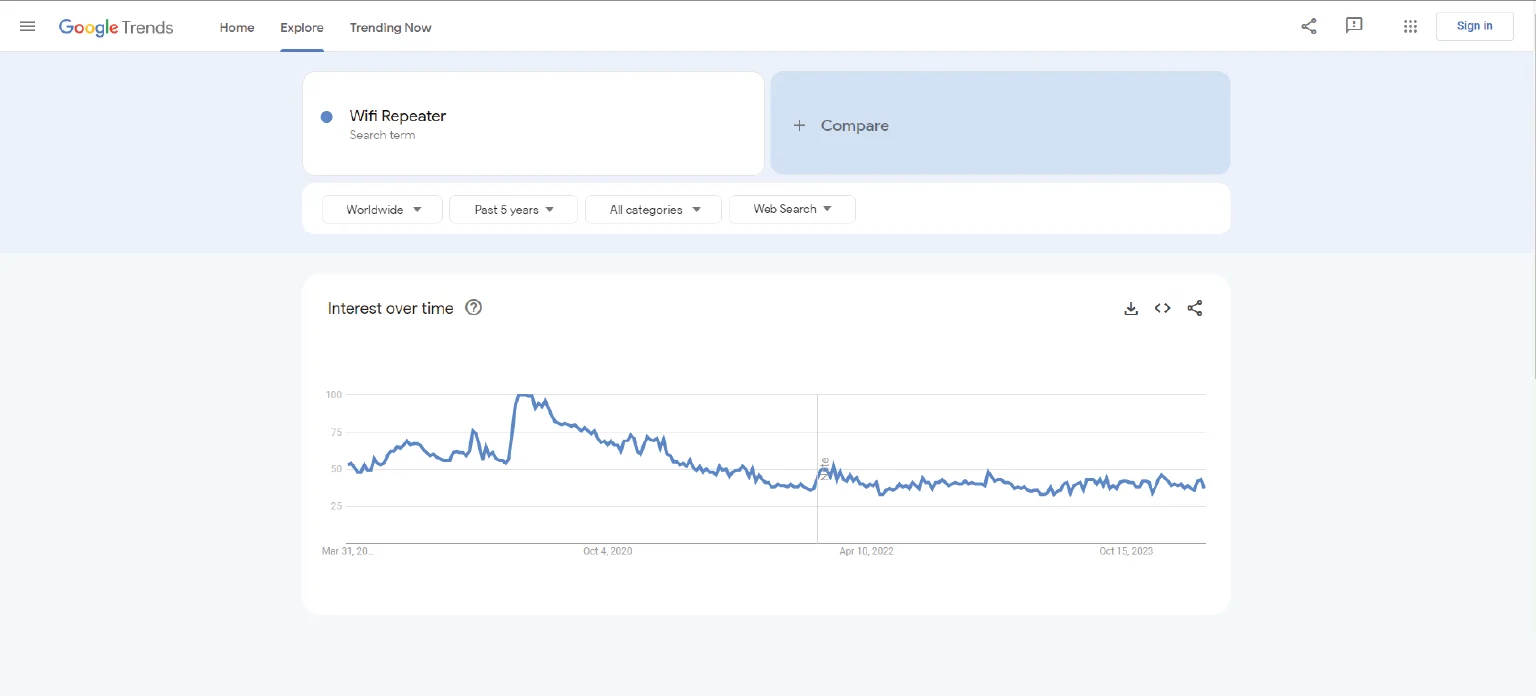Open the Past 5 years dropdown
Viewport: 1536px width, 696px height.
click(513, 210)
